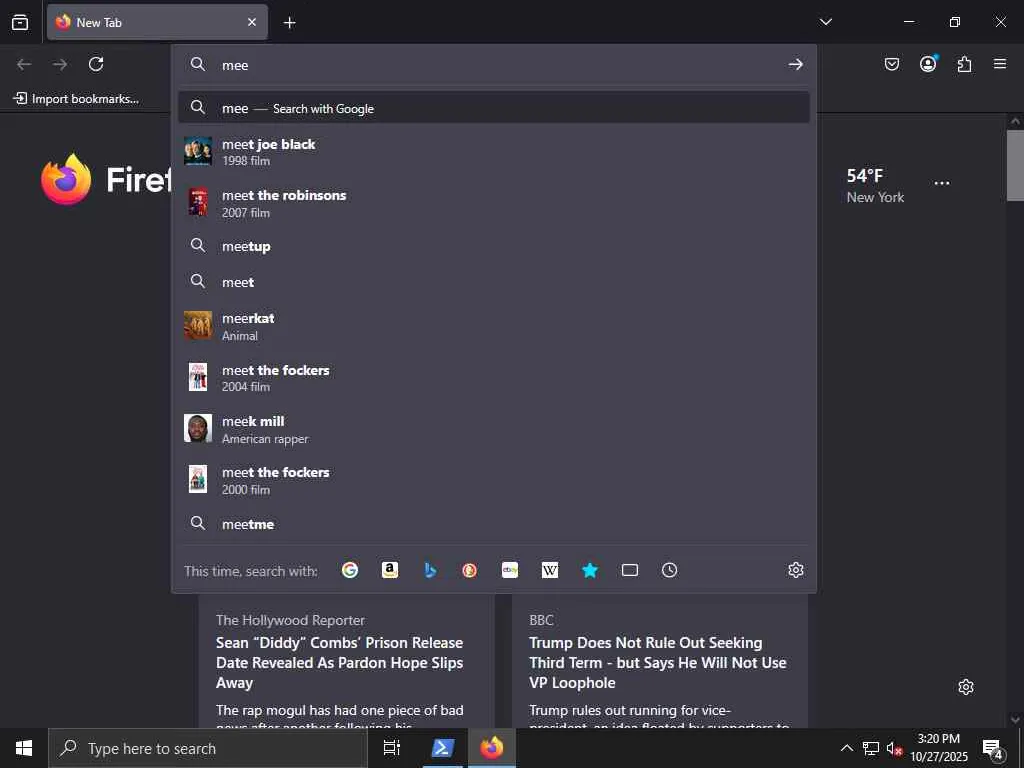Viewport: 1024px width, 768px height.
Task: Click the meet joe black thumbnail
Action: coord(197,151)
